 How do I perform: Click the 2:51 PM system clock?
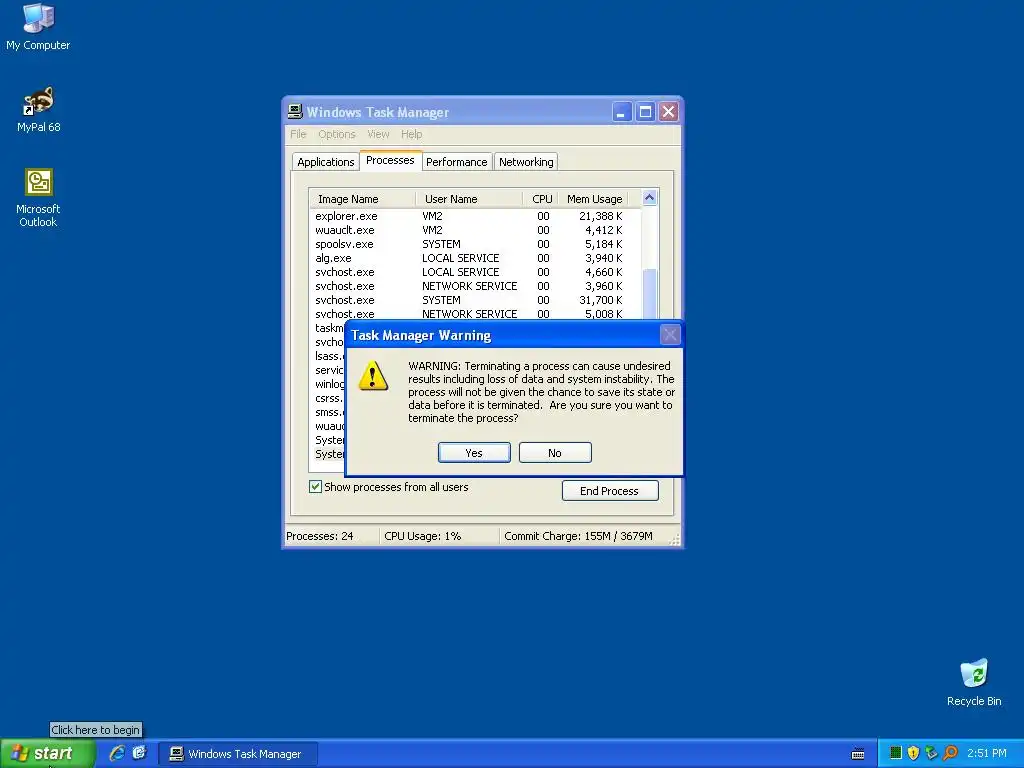point(986,754)
